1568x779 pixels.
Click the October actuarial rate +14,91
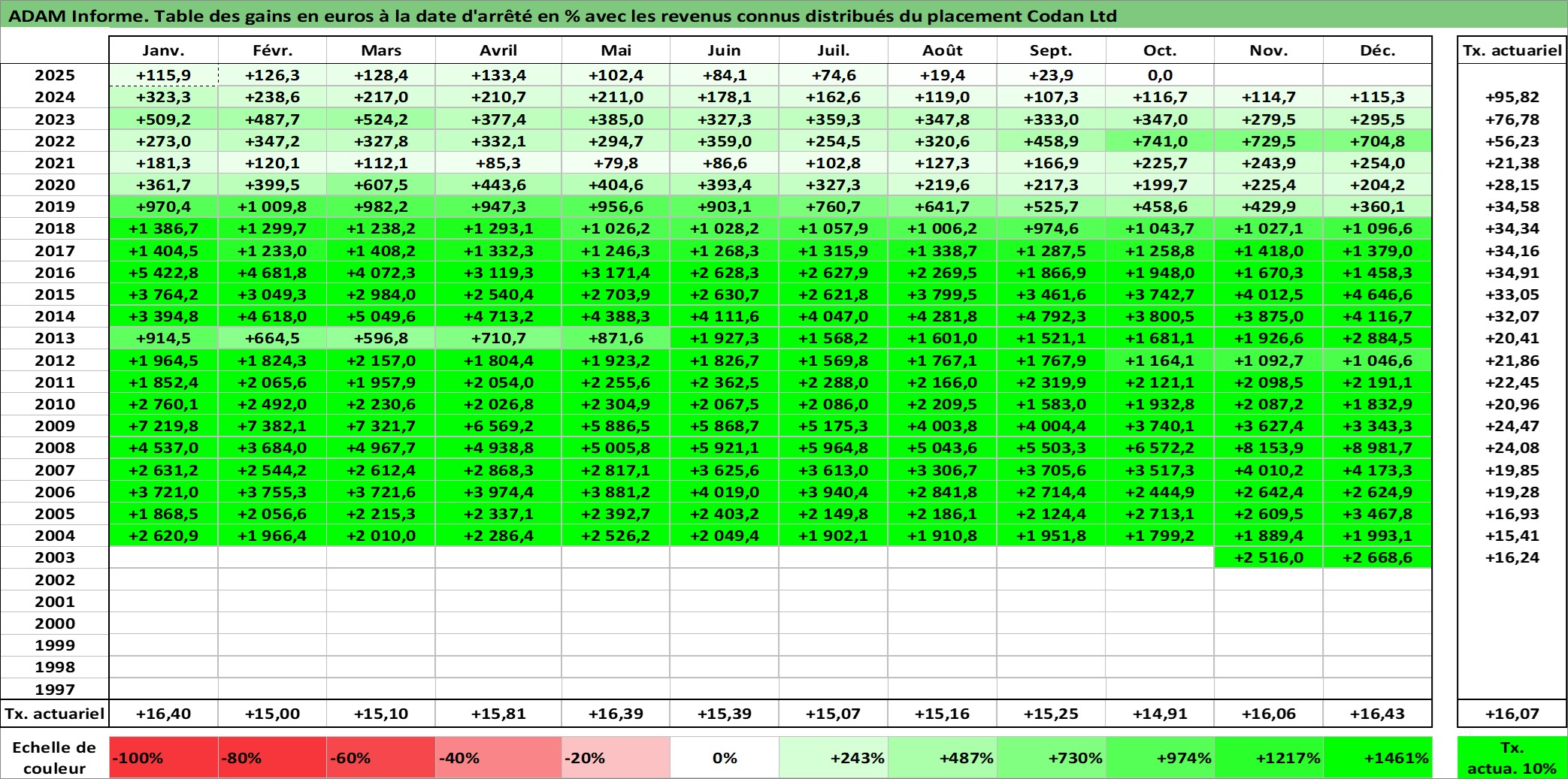(x=1160, y=714)
